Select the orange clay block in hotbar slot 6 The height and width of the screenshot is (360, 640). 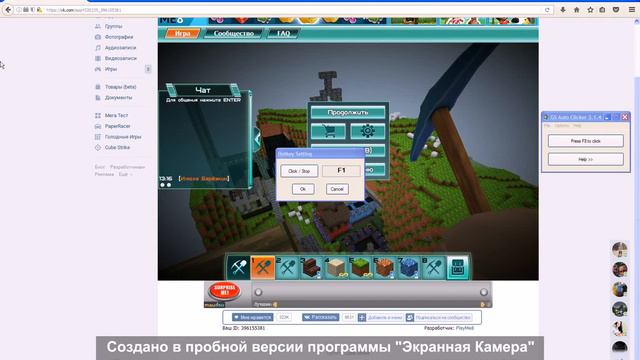click(384, 267)
